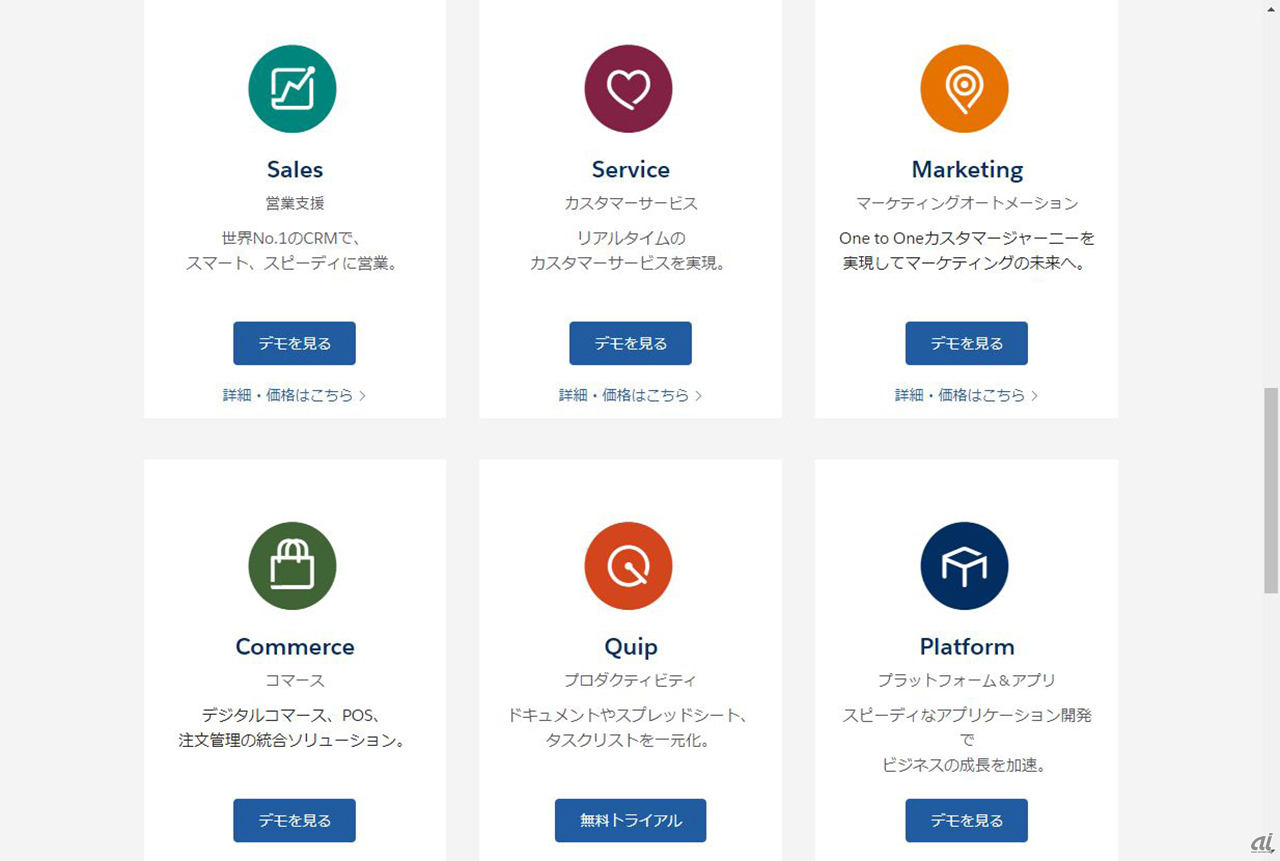
Task: Watch the Service demo
Action: click(x=630, y=343)
